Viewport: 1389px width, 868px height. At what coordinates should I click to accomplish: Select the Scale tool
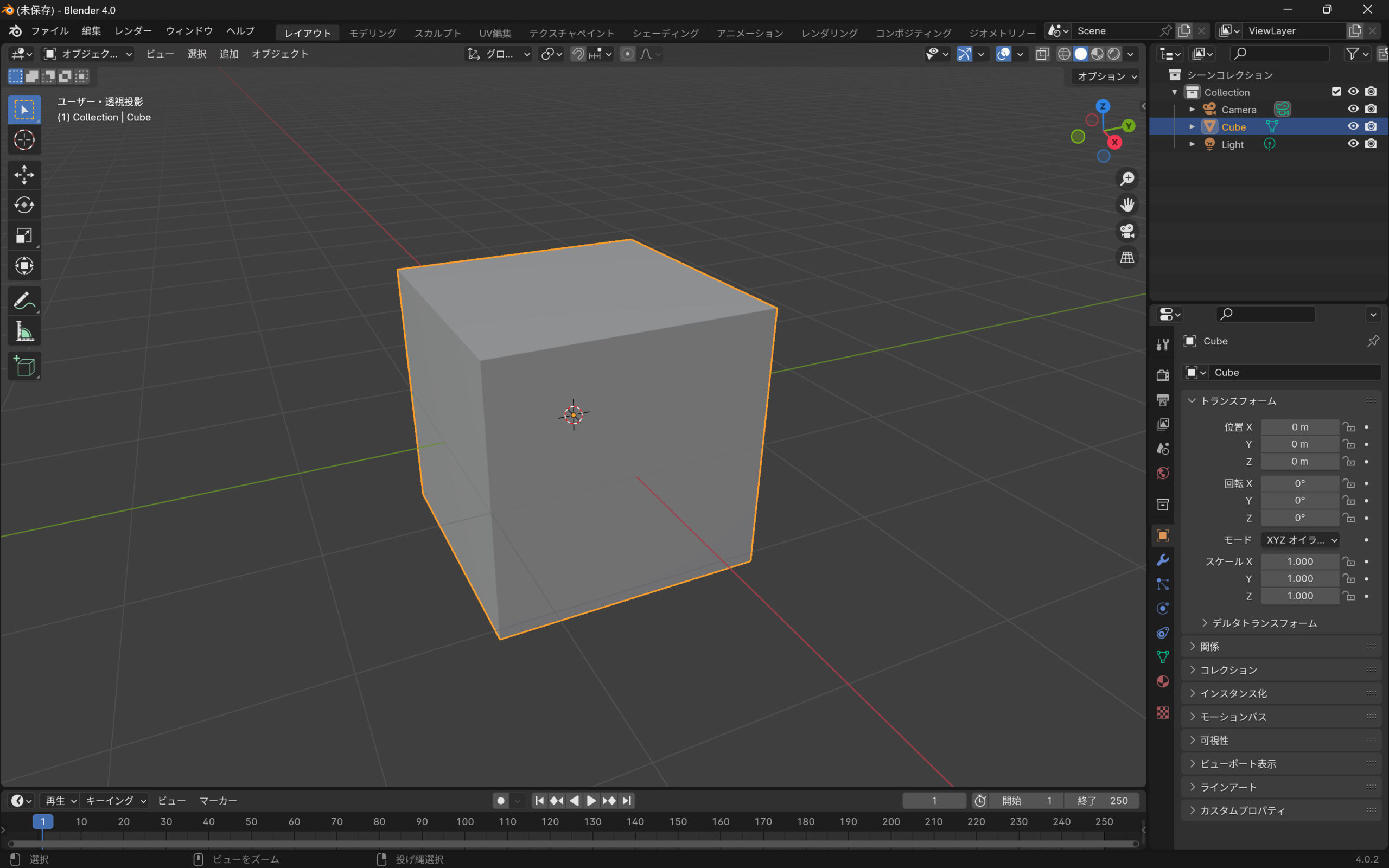pos(23,235)
